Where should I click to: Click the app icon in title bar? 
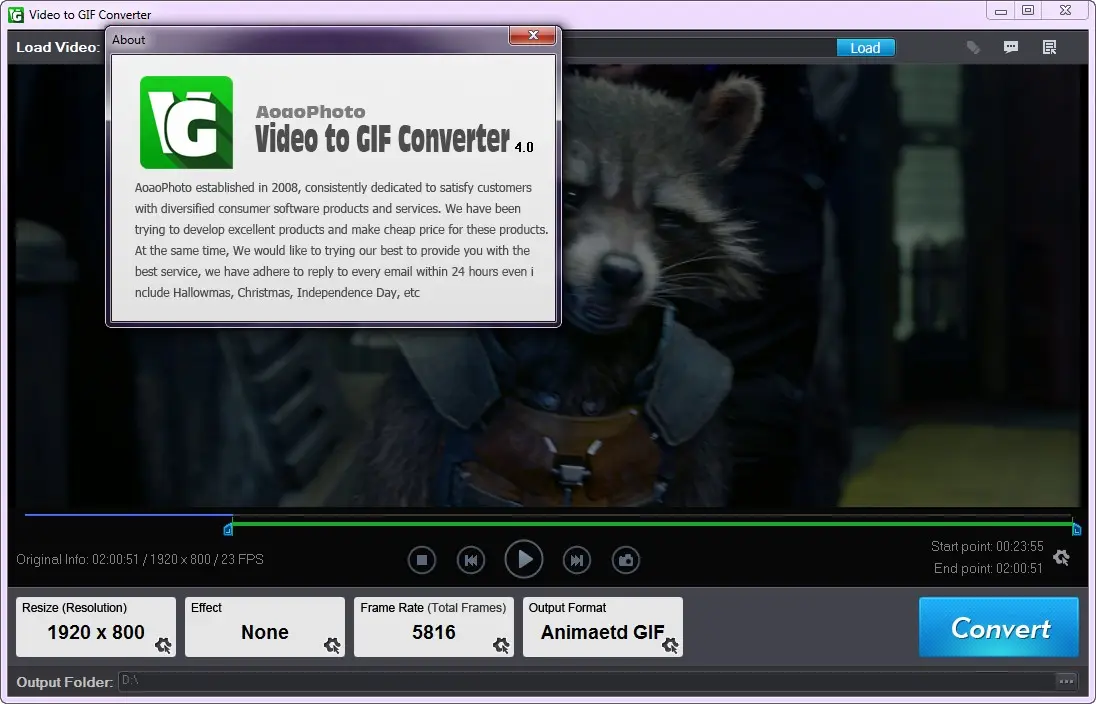(x=15, y=14)
